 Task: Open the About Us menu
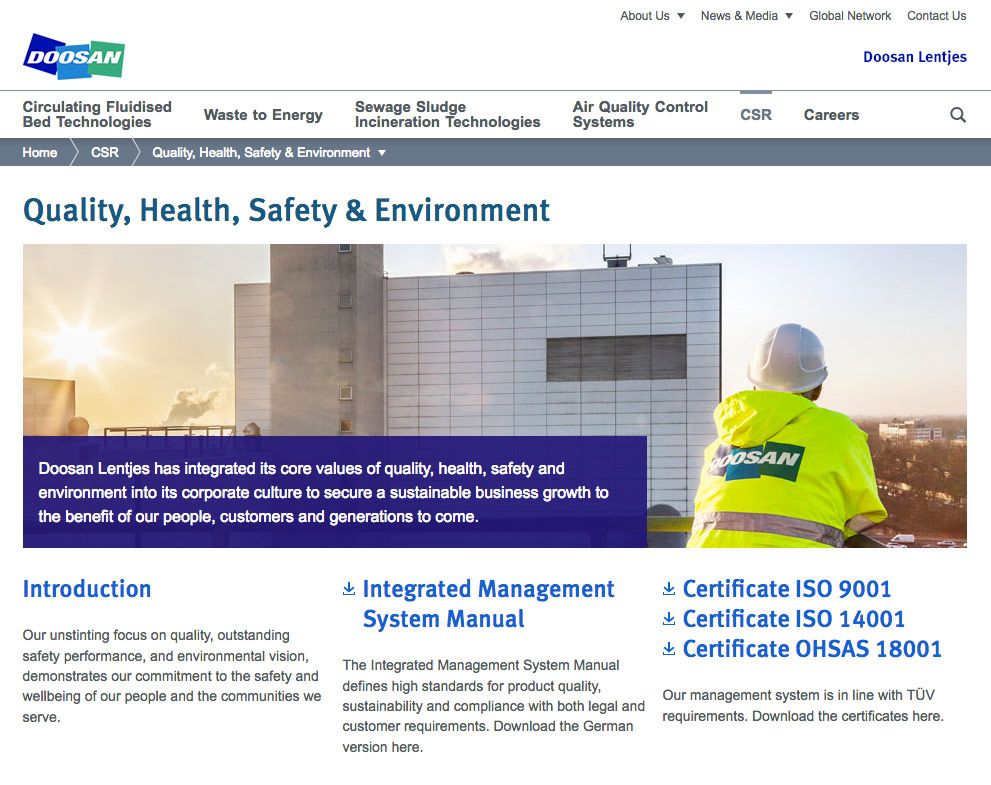tap(645, 16)
